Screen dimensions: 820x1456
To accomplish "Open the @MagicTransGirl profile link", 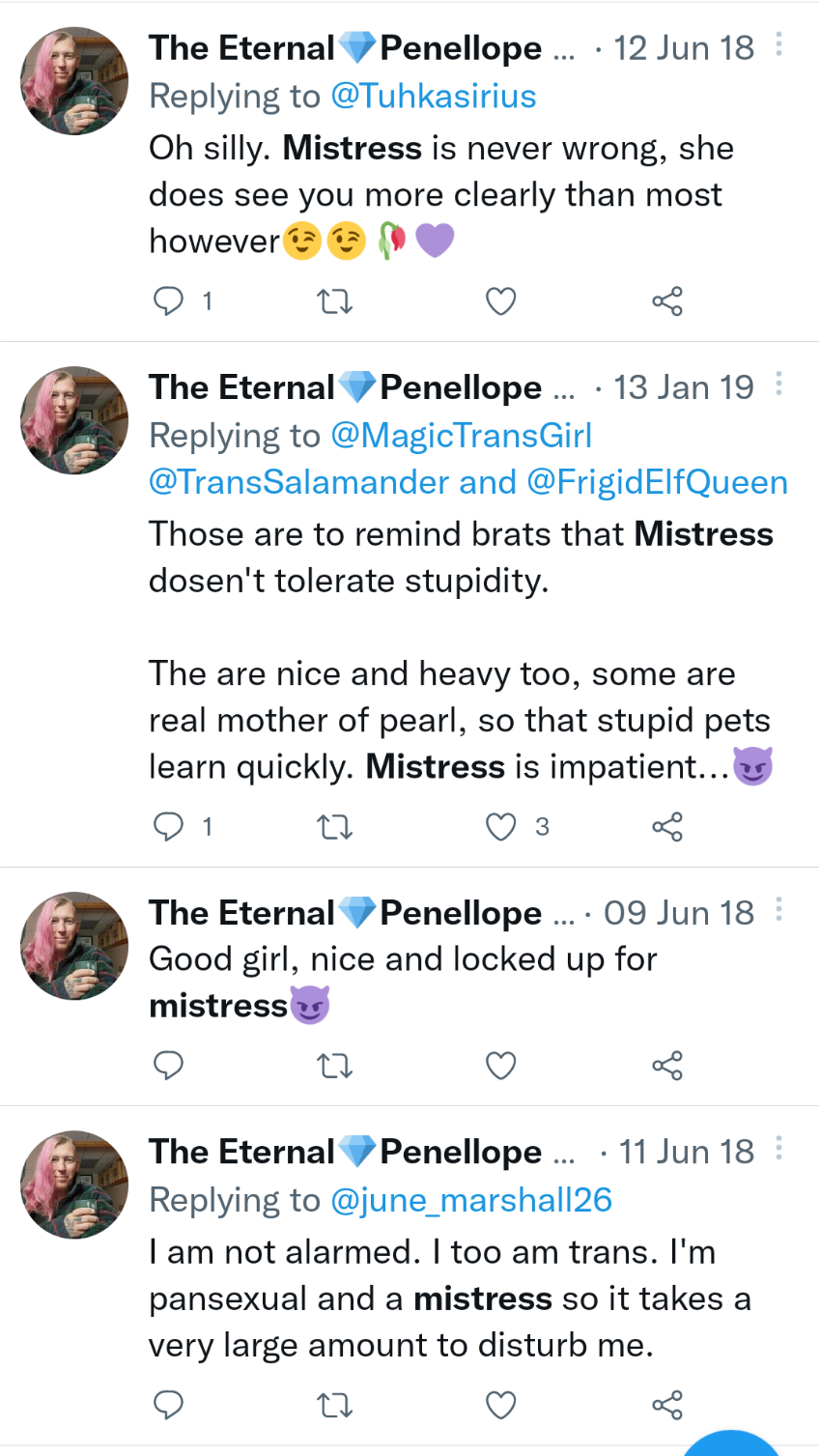I will coord(461,436).
